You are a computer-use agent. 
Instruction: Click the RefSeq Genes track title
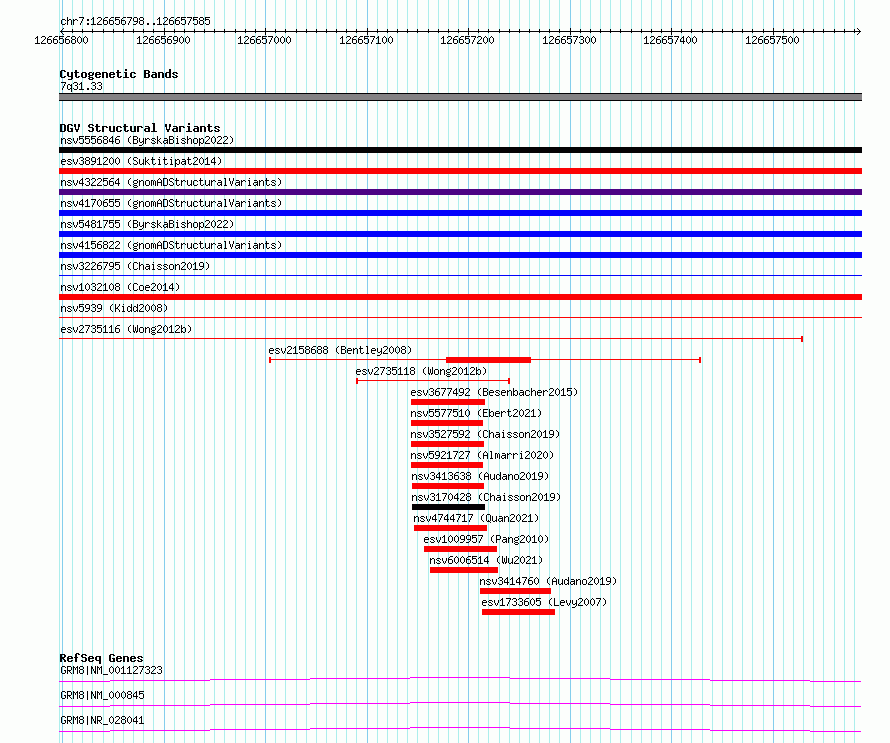pyautogui.click(x=101, y=658)
